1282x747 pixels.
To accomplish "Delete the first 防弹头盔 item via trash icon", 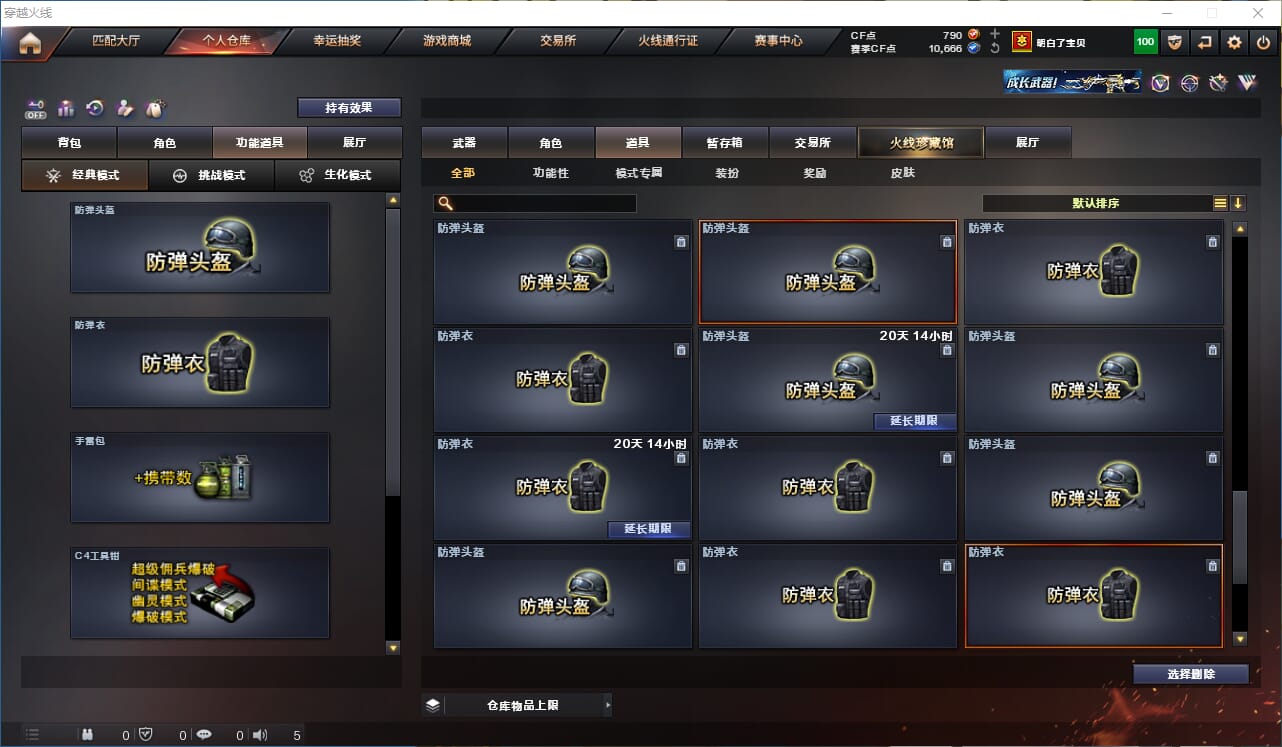I will [681, 241].
